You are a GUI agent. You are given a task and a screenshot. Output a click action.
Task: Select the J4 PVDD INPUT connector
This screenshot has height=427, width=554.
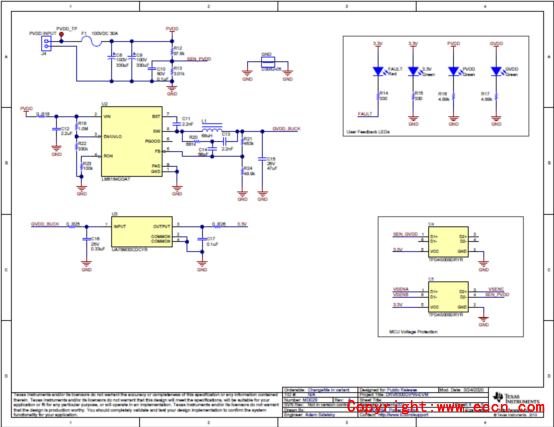46,44
